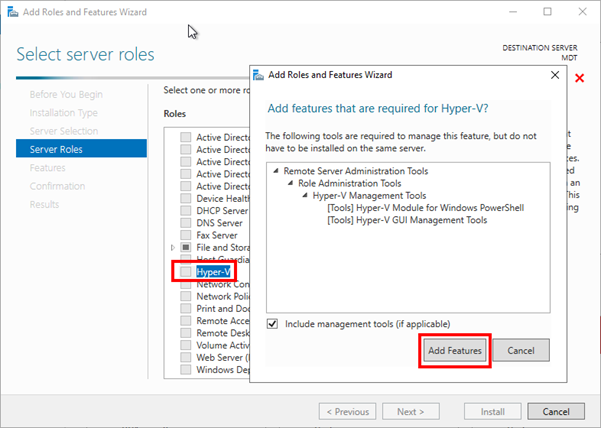
Task: Check the Remote Access role checkbox
Action: pyautogui.click(x=186, y=321)
